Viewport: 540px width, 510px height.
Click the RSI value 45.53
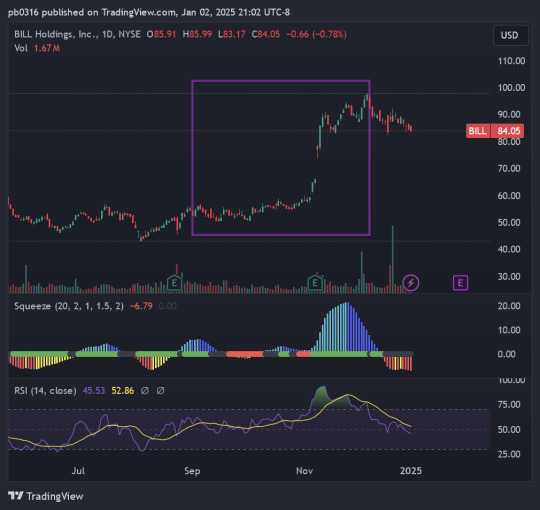[94, 391]
